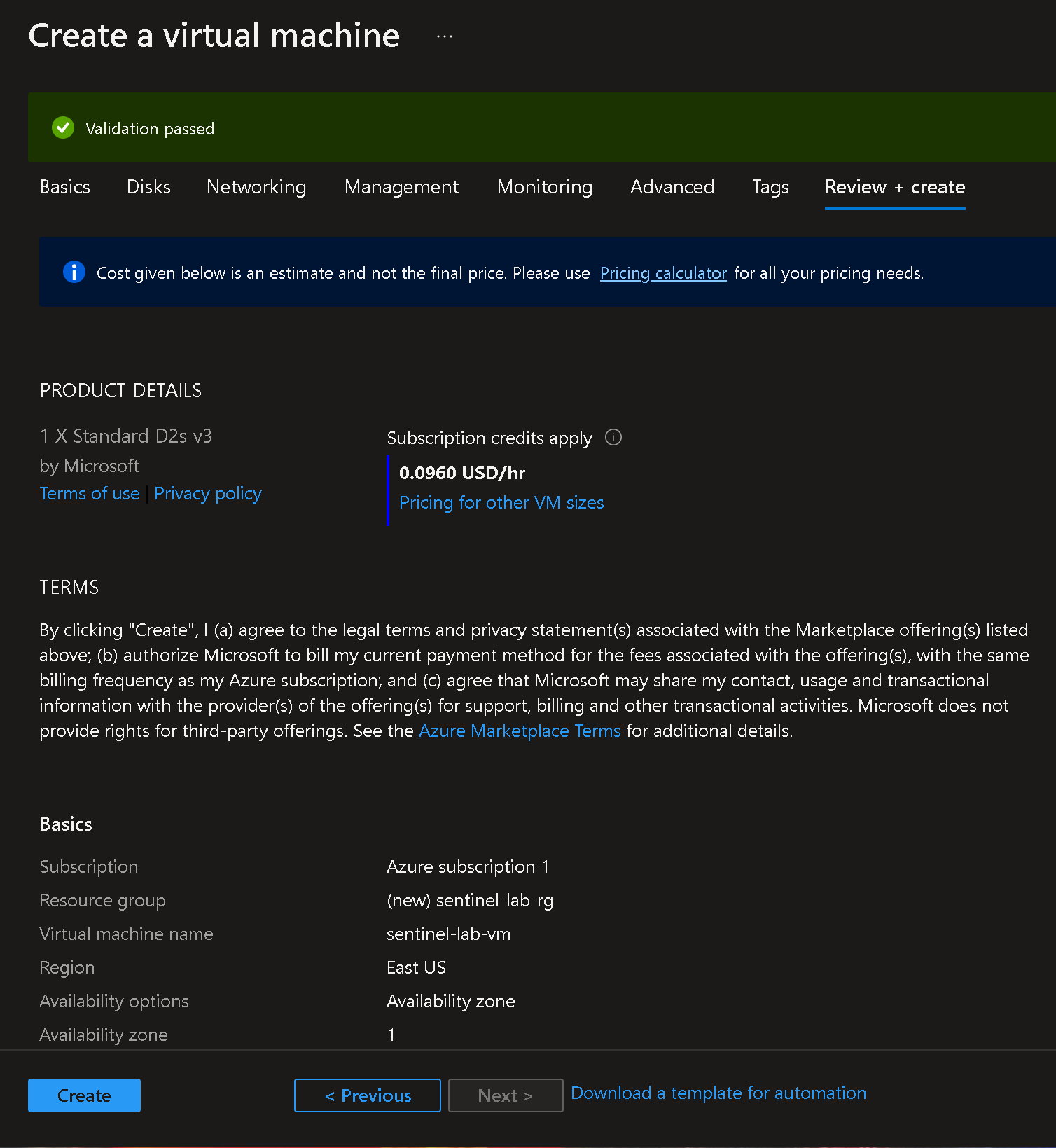Viewport: 1056px width, 1148px height.
Task: Click Download a template for automation
Action: tap(718, 1093)
